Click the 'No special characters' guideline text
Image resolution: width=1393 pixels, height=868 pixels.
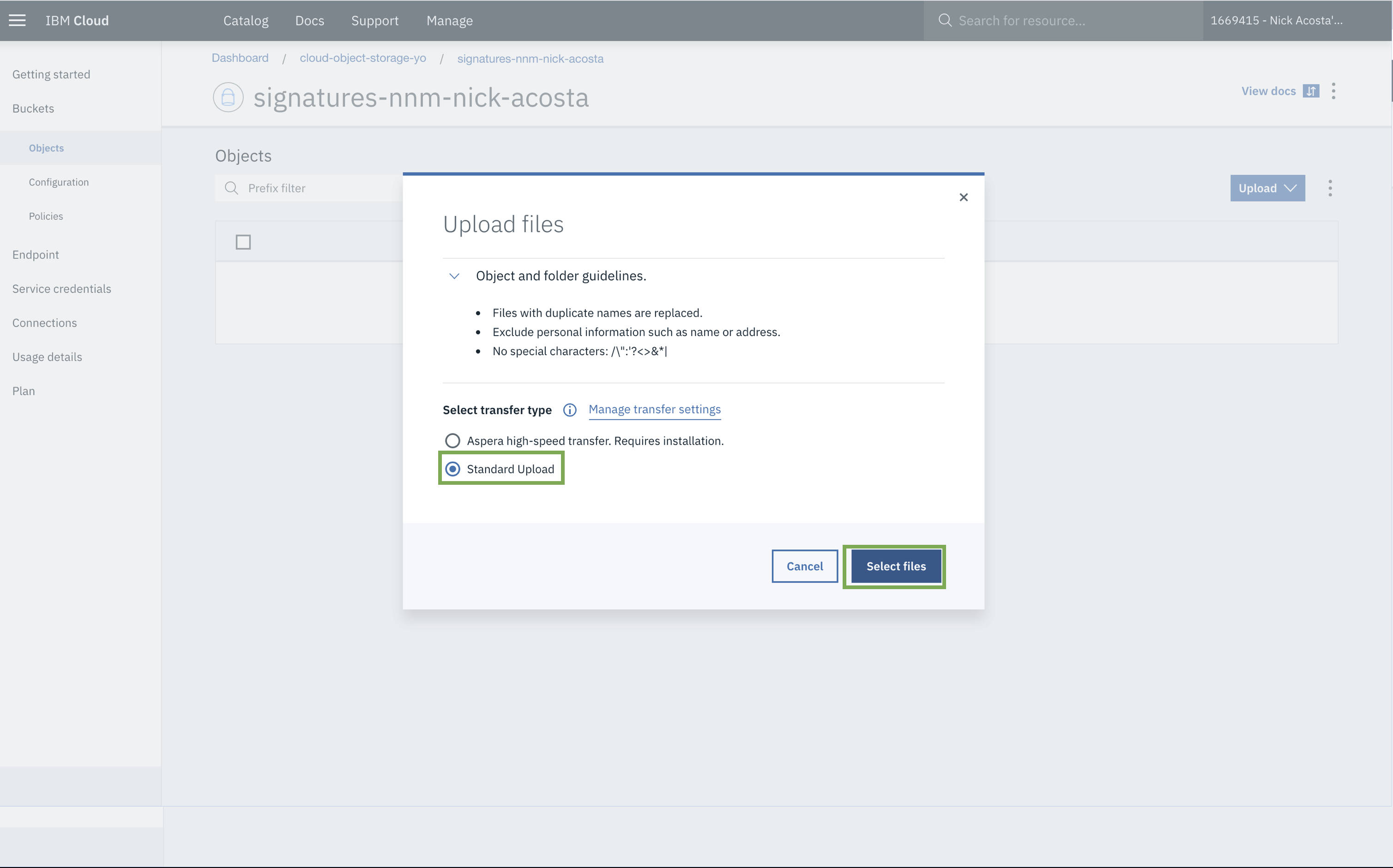pyautogui.click(x=580, y=351)
